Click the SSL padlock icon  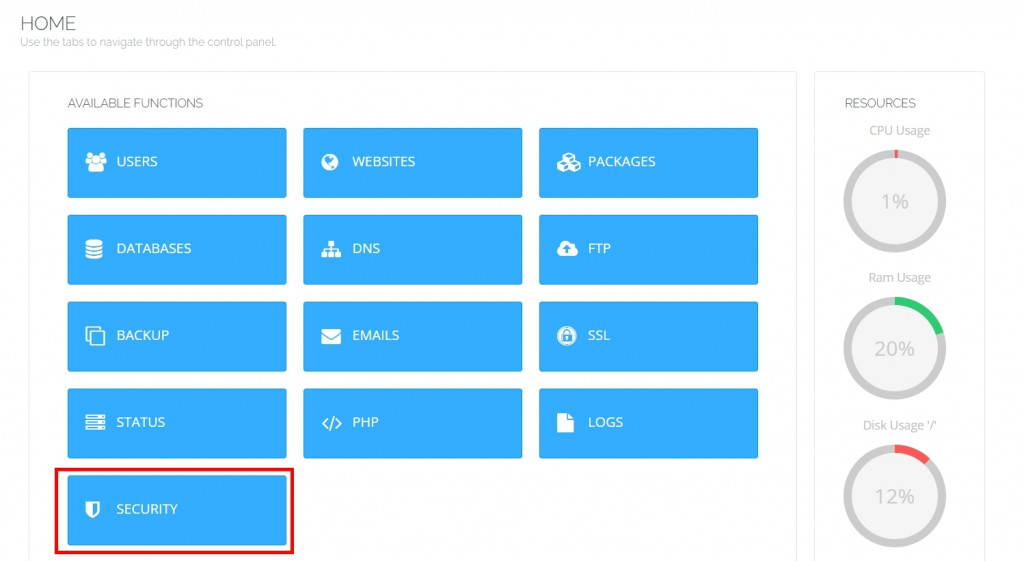pyautogui.click(x=566, y=336)
